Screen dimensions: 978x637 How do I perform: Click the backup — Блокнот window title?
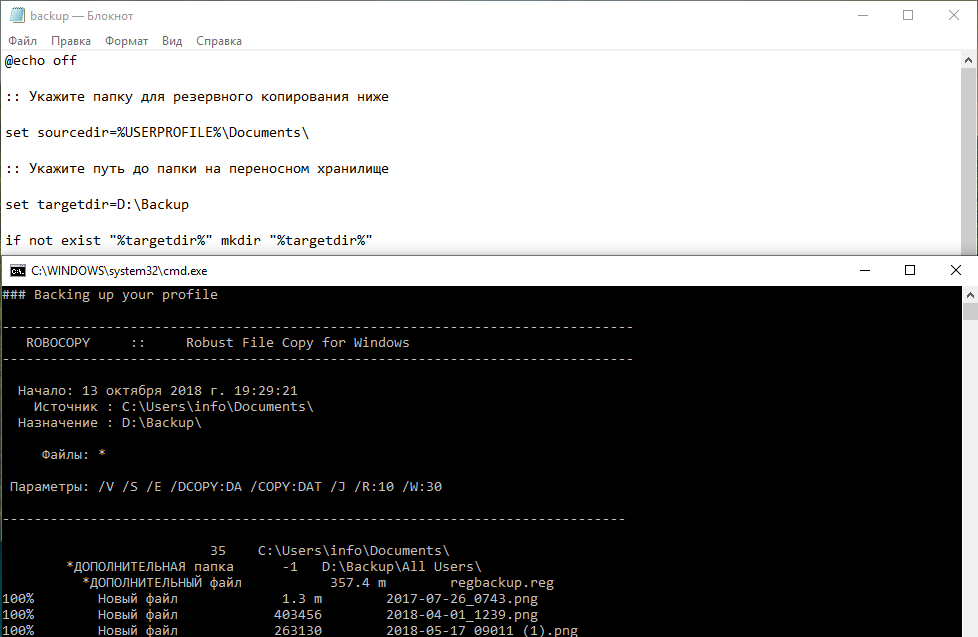click(82, 16)
